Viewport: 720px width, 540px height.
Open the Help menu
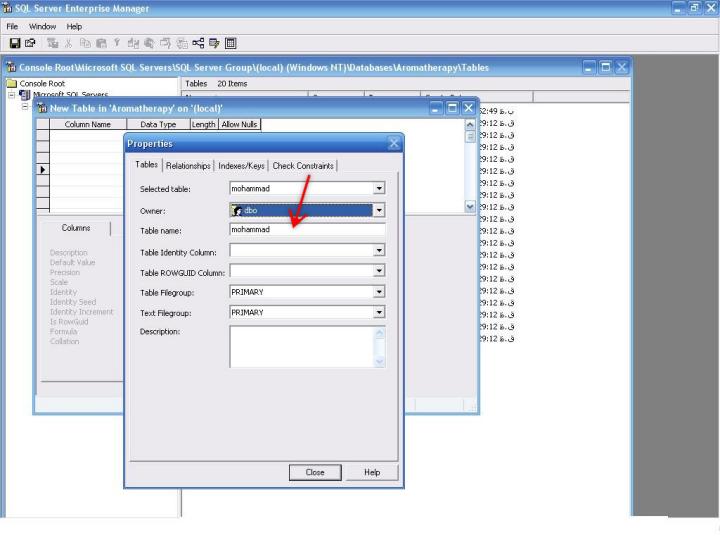tap(74, 27)
